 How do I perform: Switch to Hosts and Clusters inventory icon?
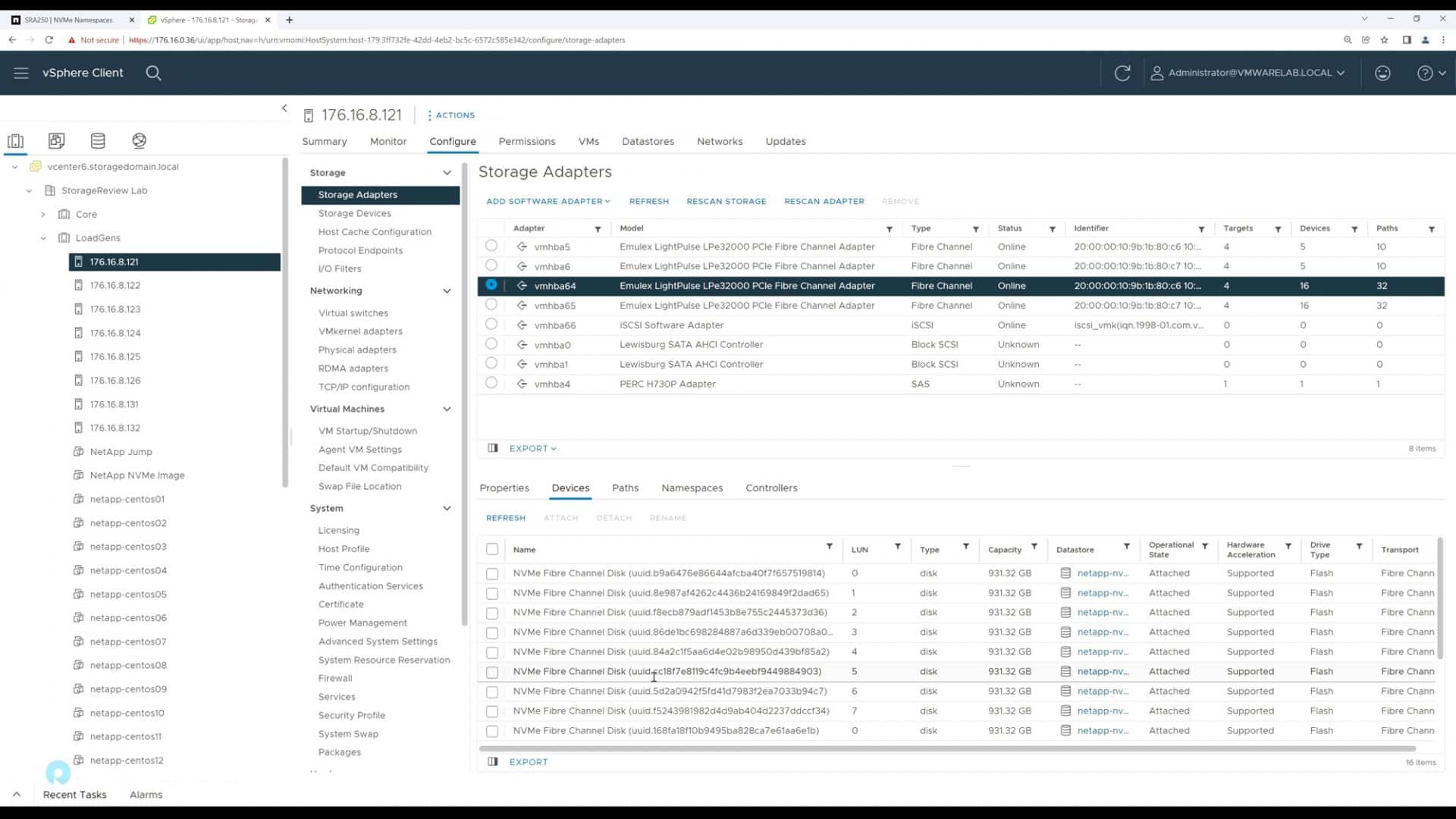15,141
